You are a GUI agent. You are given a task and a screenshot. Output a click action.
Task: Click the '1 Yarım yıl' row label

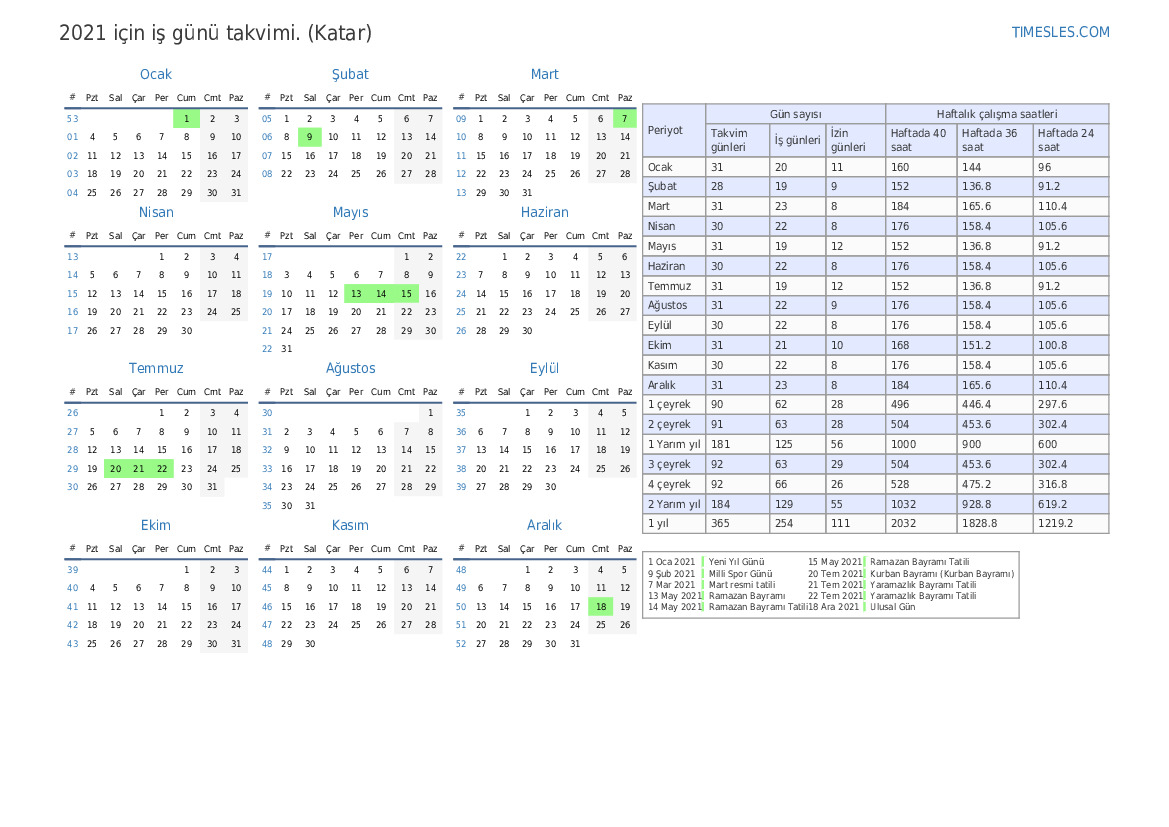click(x=674, y=444)
